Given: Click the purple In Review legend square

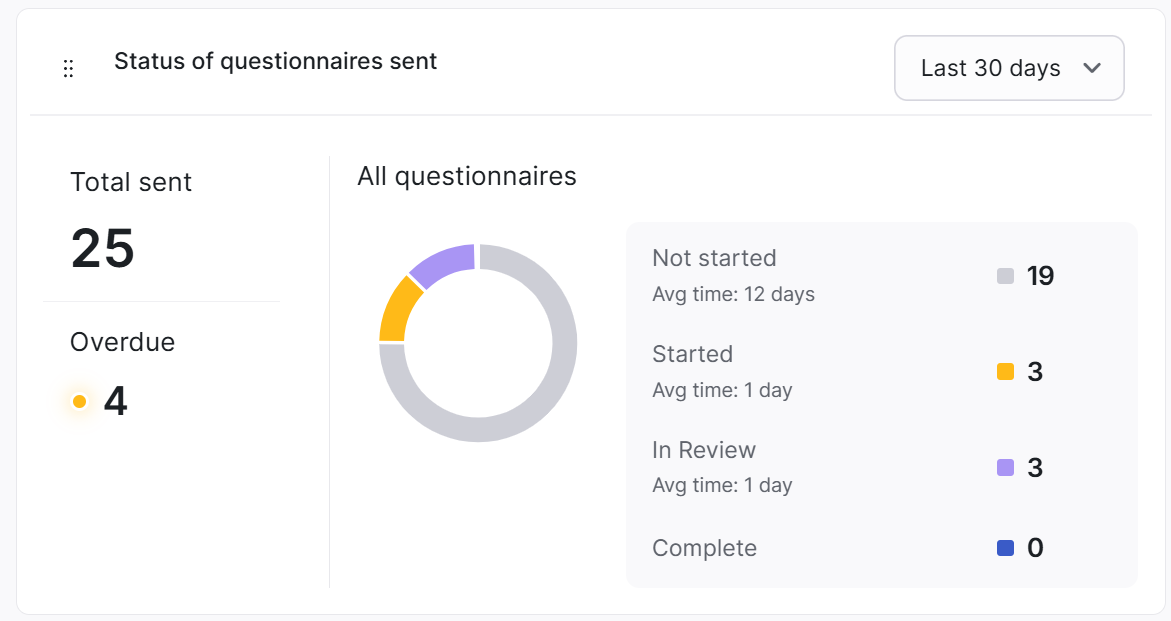Looking at the screenshot, I should point(1005,467).
